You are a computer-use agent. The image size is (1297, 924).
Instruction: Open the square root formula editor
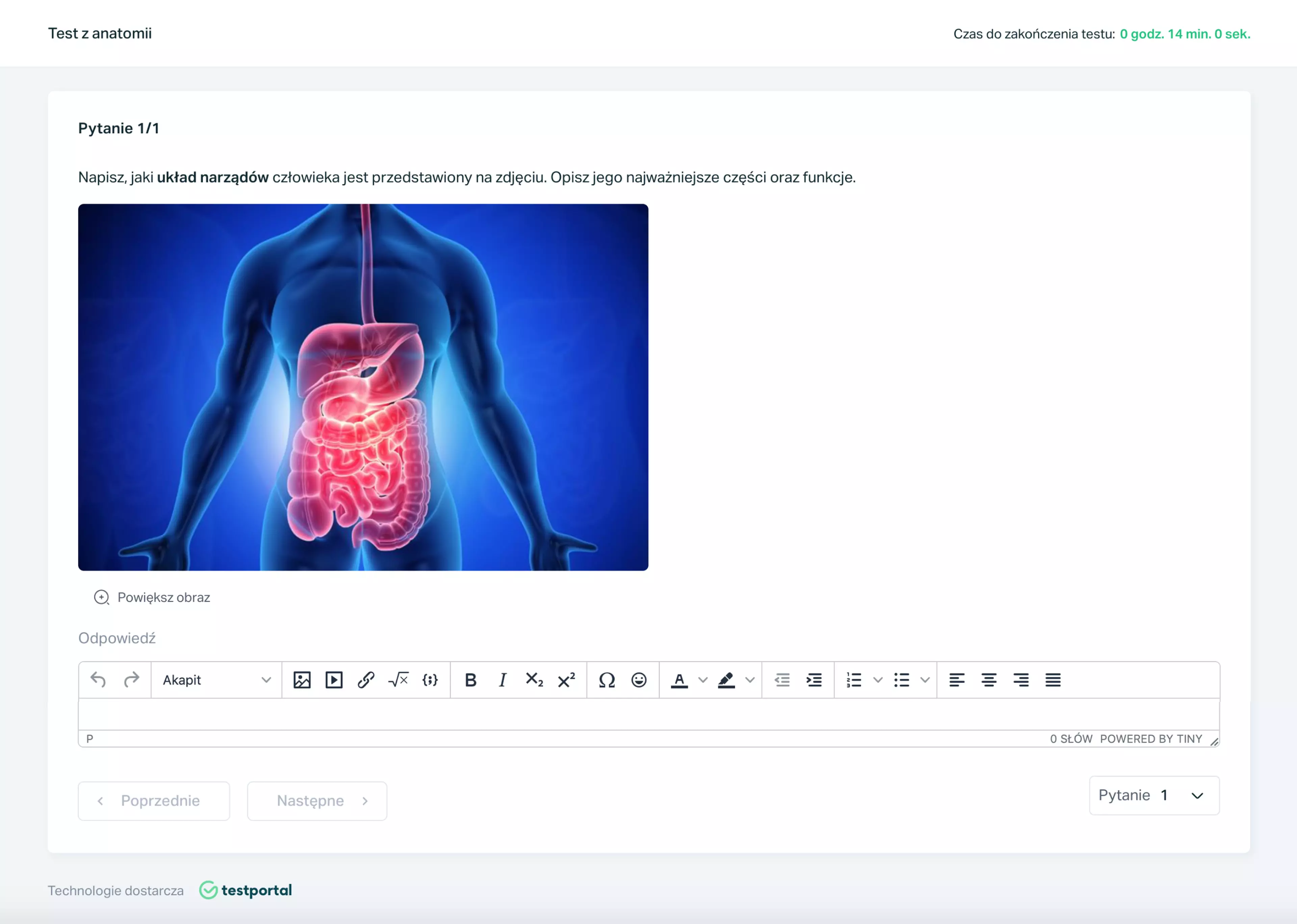click(x=398, y=680)
